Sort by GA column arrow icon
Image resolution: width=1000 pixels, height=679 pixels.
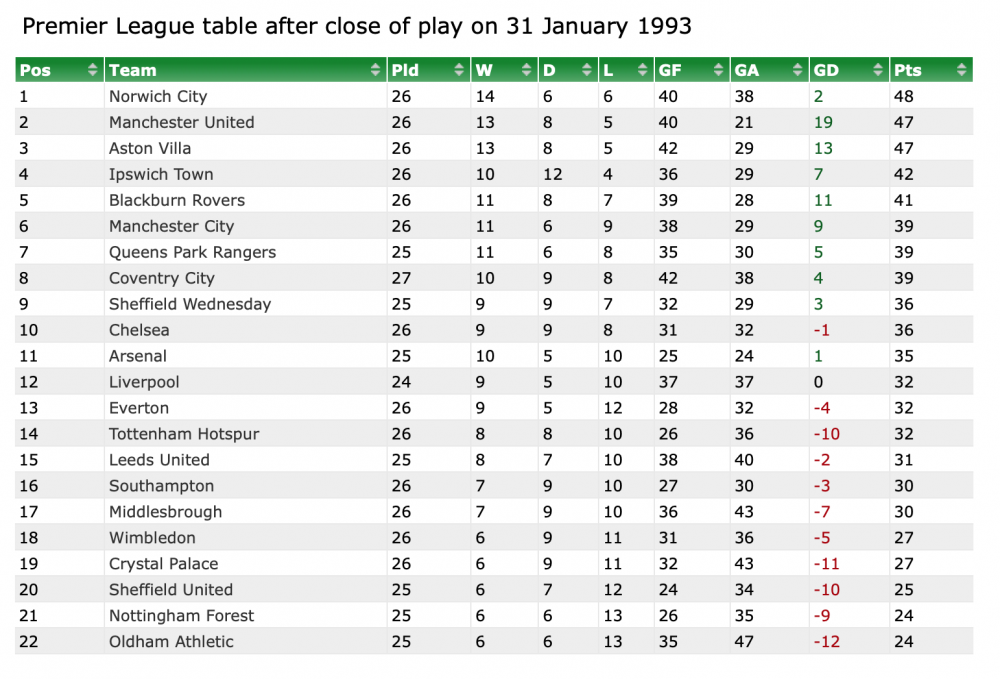799,70
